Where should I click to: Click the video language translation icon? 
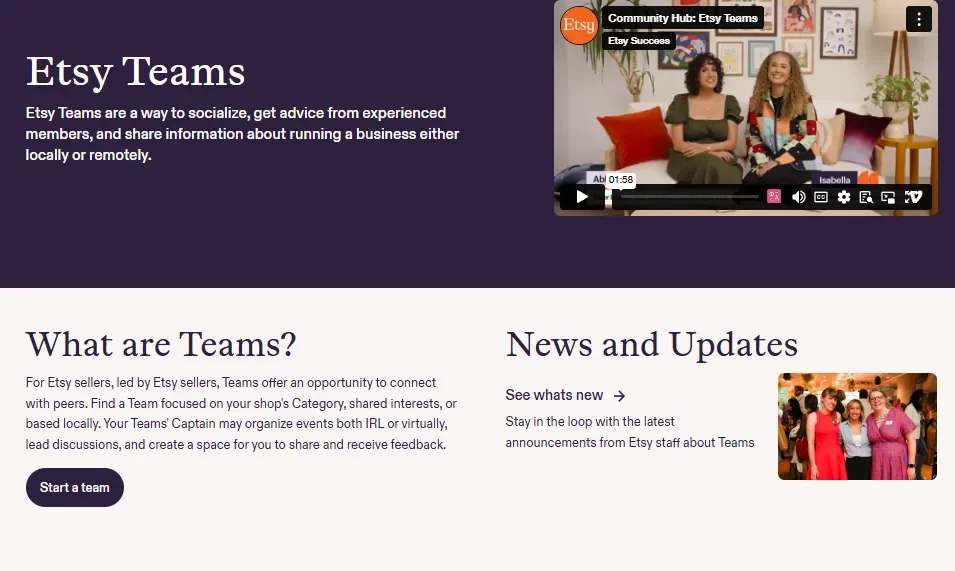click(x=773, y=197)
